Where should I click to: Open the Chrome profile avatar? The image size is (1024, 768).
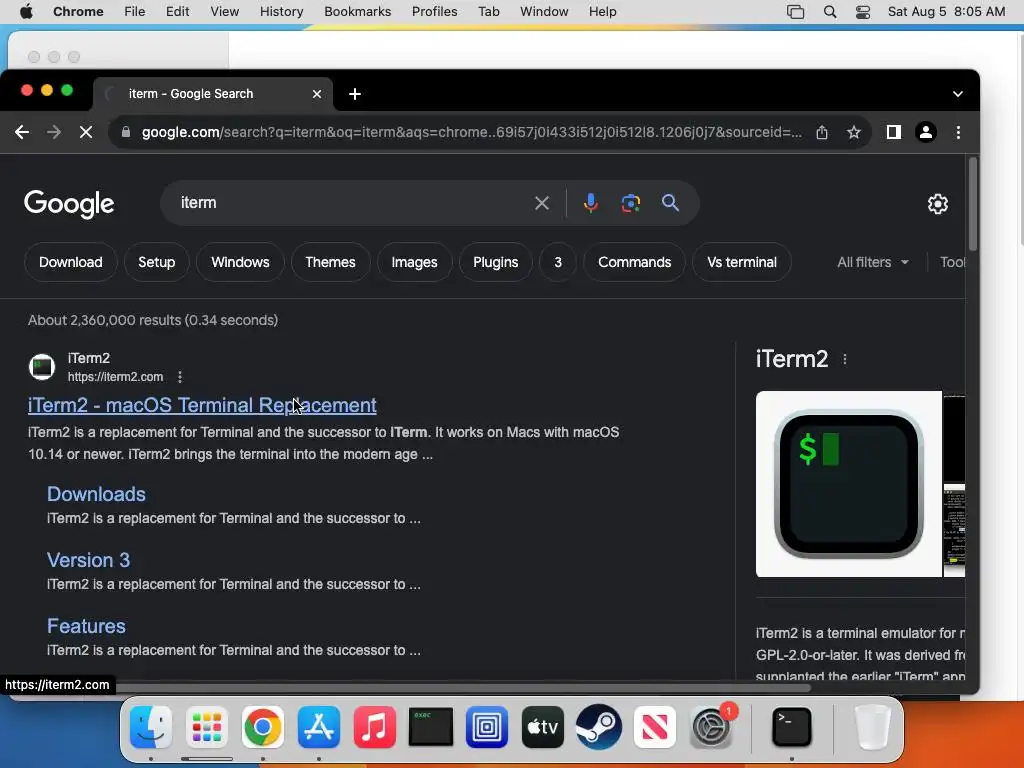[925, 133]
